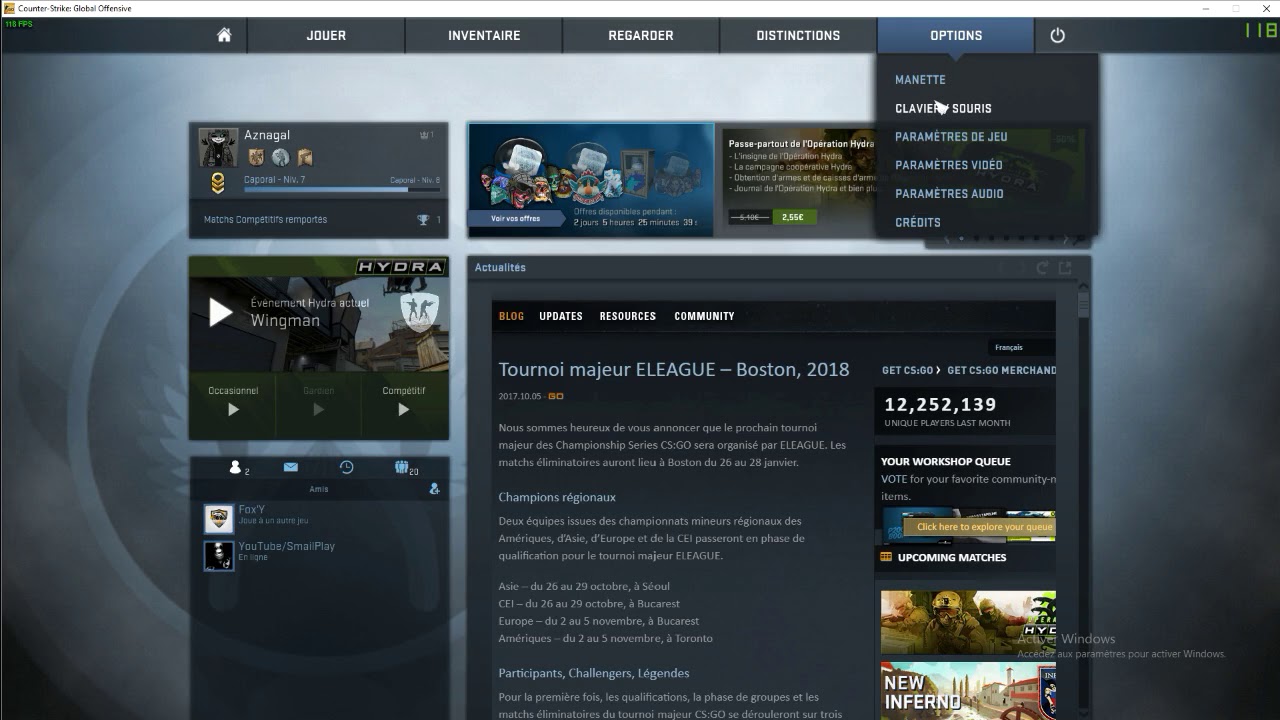Click GET CS:GO MERCHANDISE link

pyautogui.click(x=1001, y=370)
